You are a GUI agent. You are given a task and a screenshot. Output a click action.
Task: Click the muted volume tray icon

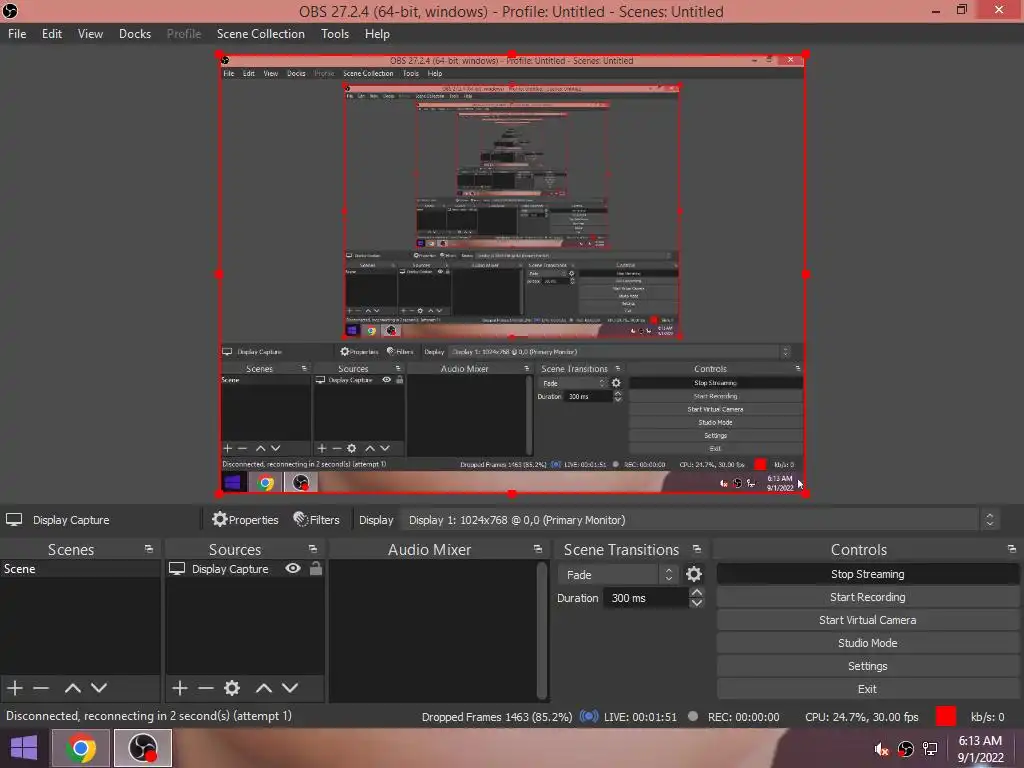882,749
